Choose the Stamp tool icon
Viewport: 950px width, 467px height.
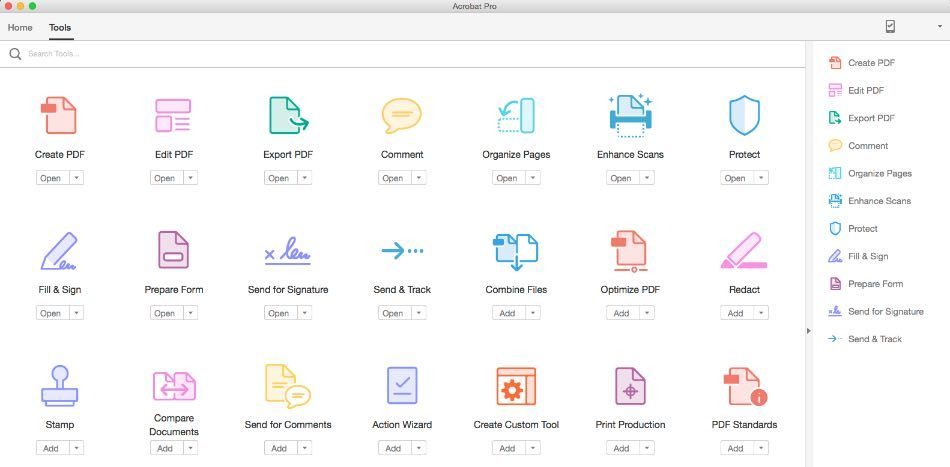pos(60,385)
